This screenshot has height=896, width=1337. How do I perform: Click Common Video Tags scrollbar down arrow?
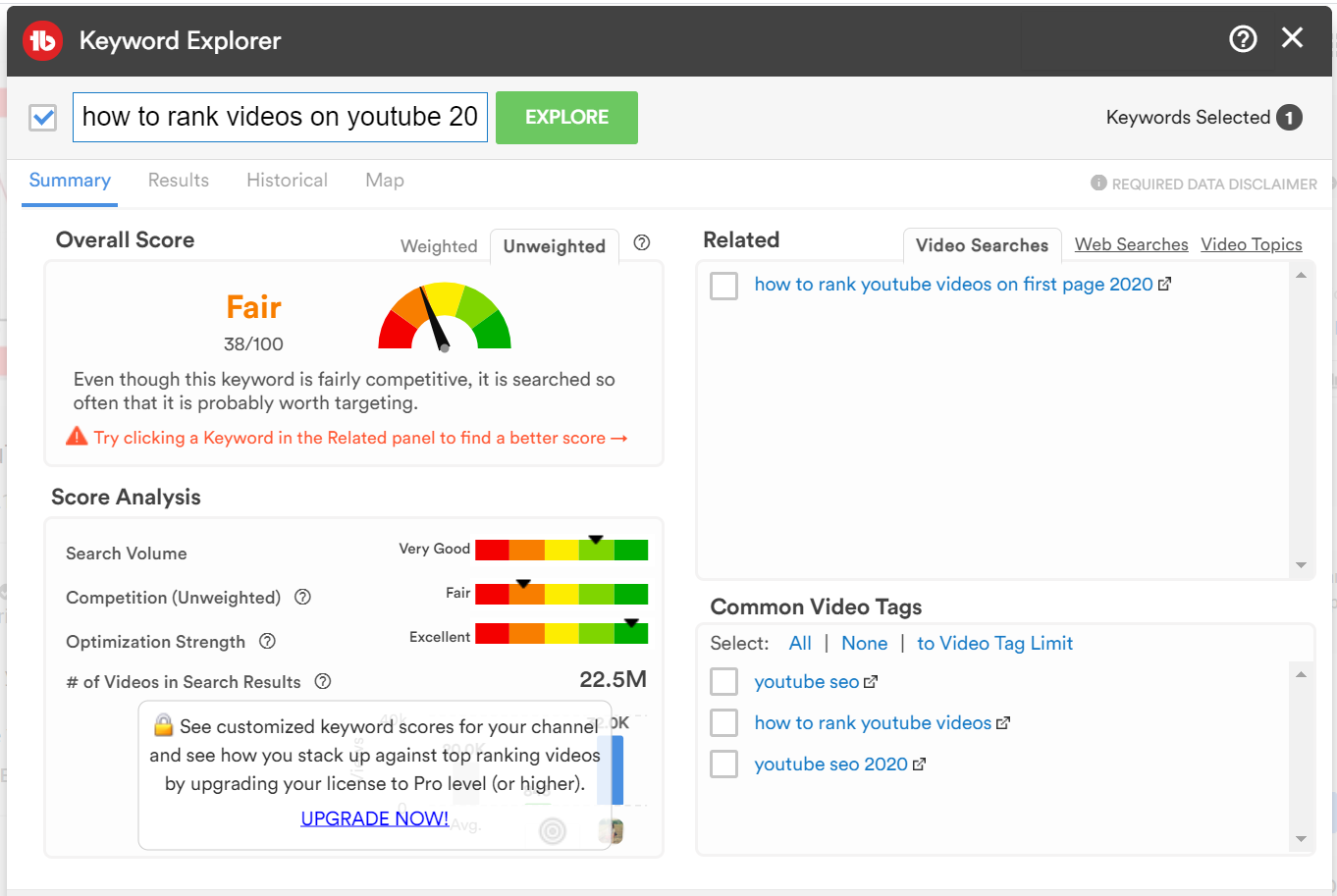[1301, 839]
